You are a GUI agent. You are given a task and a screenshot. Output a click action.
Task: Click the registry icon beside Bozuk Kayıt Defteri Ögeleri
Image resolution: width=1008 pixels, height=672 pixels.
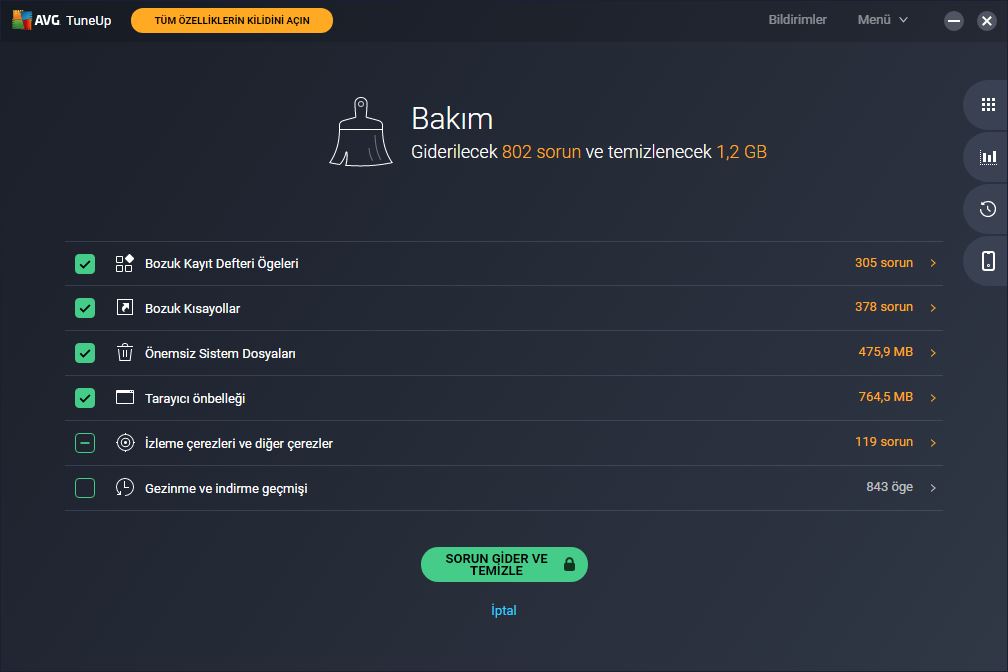[124, 263]
